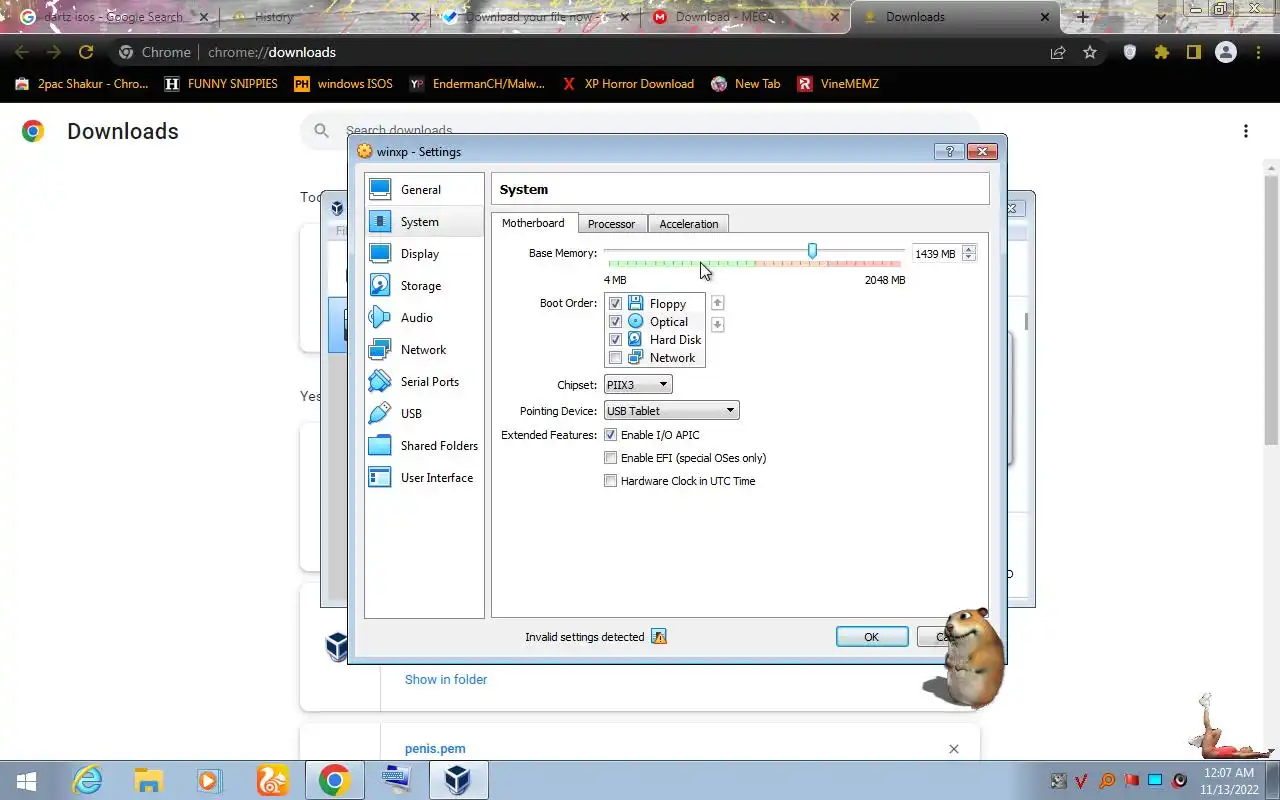Remove penis.pem from downloads list
Screen dimensions: 1280x800
pyautogui.click(x=953, y=749)
